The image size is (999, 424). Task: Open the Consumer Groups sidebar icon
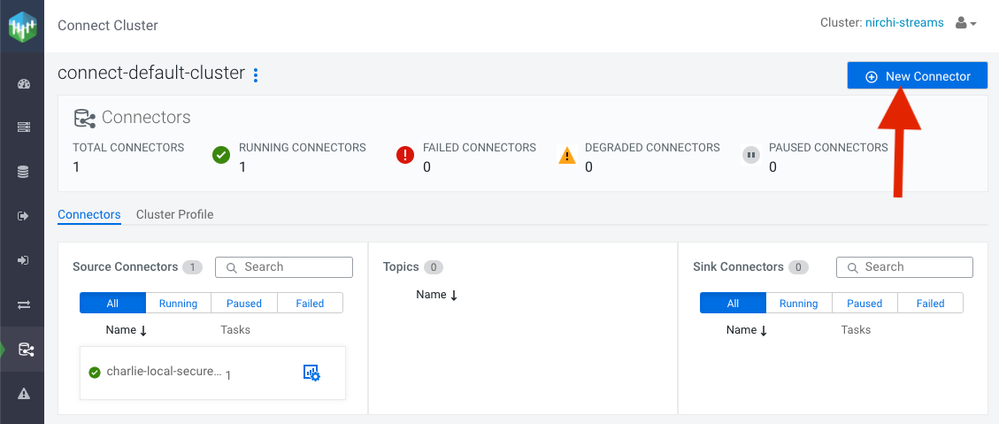coord(24,260)
